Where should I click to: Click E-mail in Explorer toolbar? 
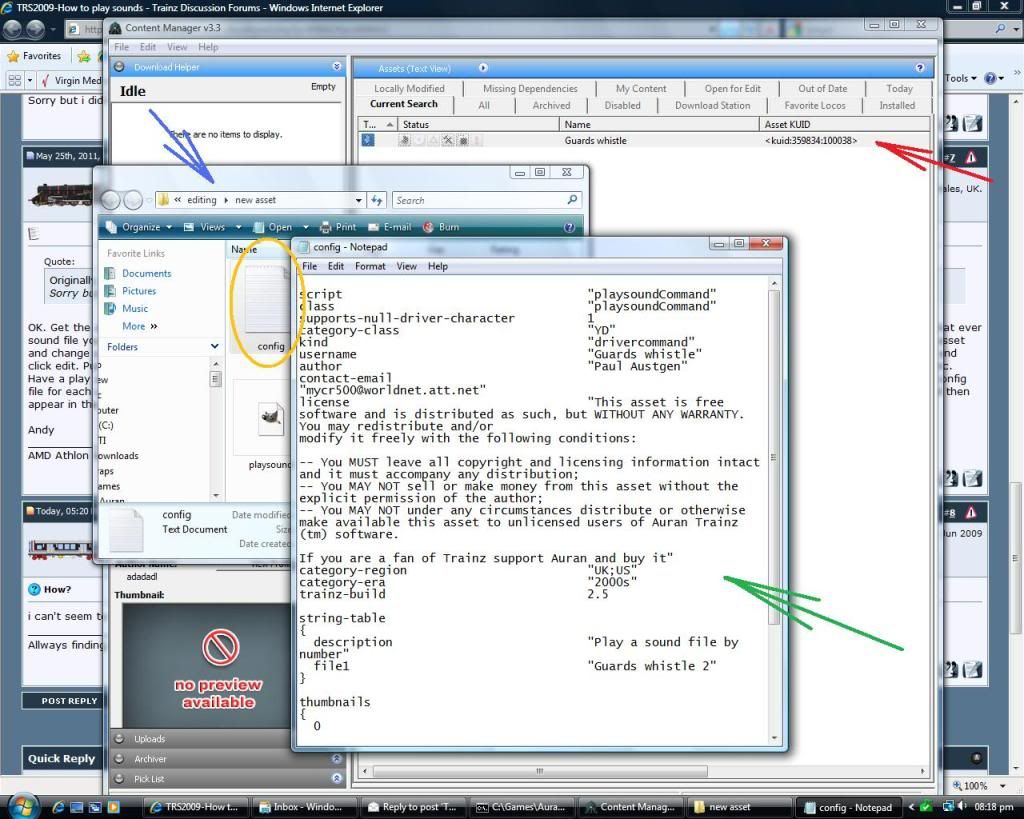[x=390, y=227]
